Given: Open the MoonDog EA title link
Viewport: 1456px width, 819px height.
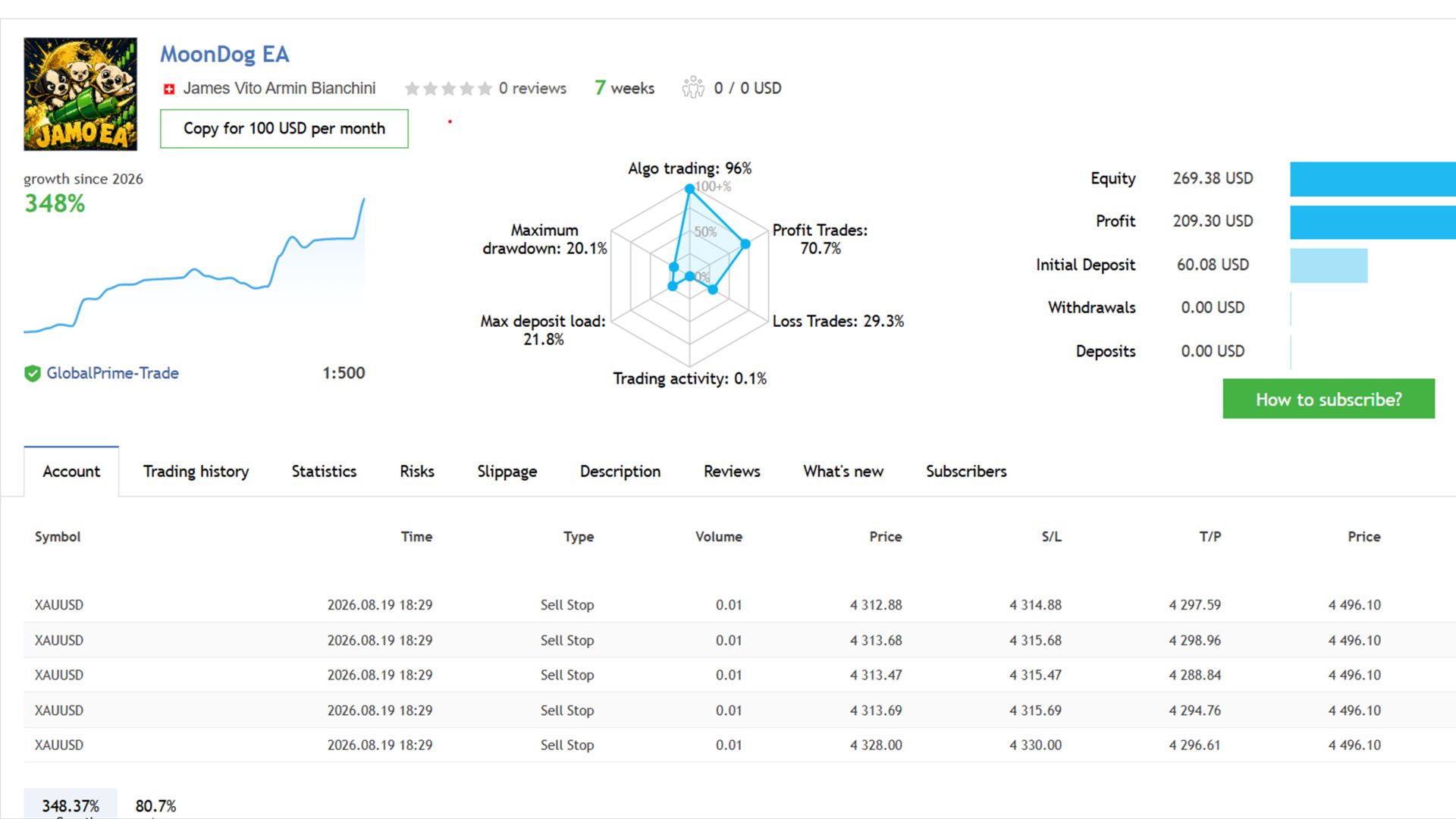Looking at the screenshot, I should point(224,55).
